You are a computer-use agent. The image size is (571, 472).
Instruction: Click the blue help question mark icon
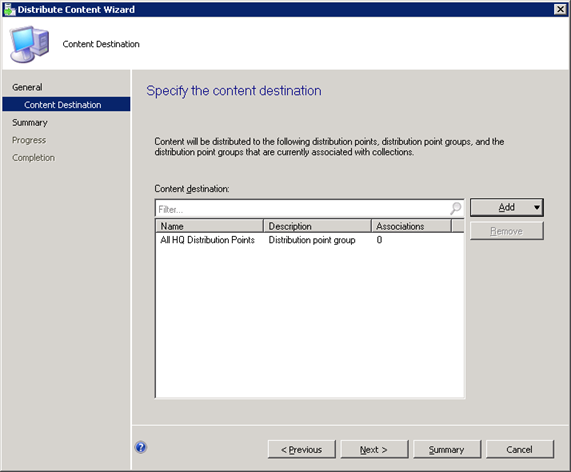141,447
